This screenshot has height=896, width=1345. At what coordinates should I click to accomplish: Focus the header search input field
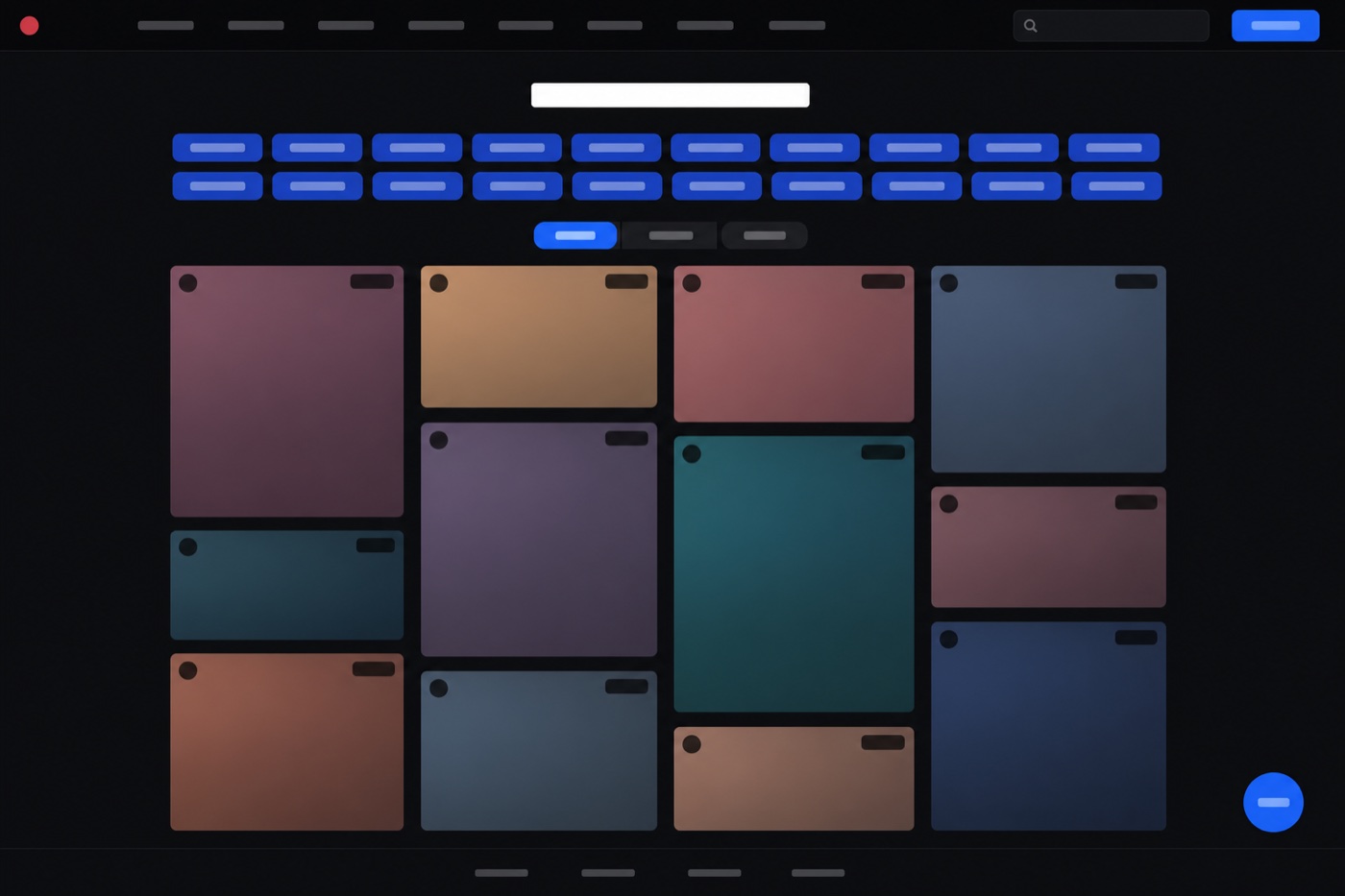[1111, 26]
